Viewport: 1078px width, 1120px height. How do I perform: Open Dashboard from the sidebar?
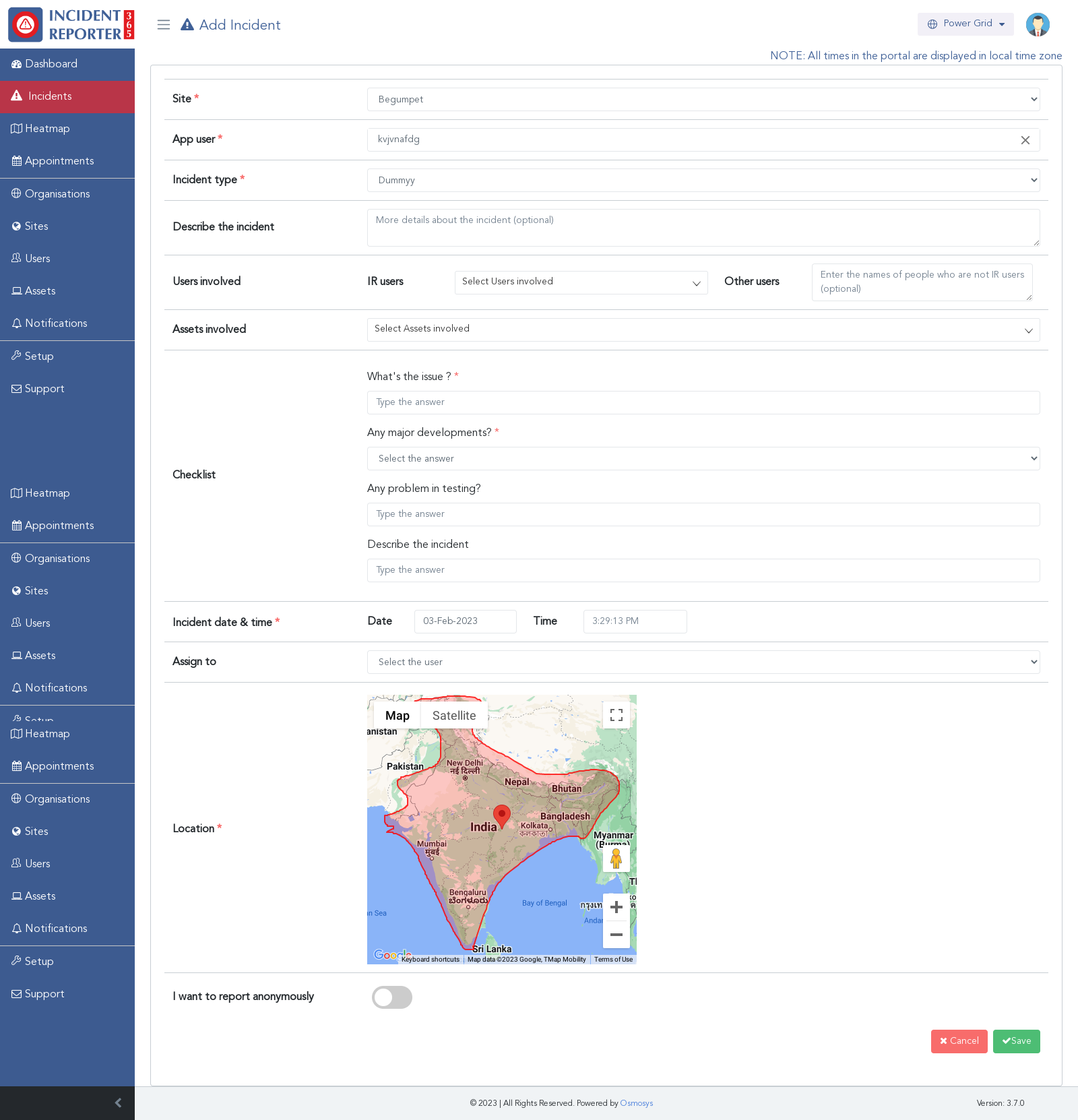click(51, 64)
